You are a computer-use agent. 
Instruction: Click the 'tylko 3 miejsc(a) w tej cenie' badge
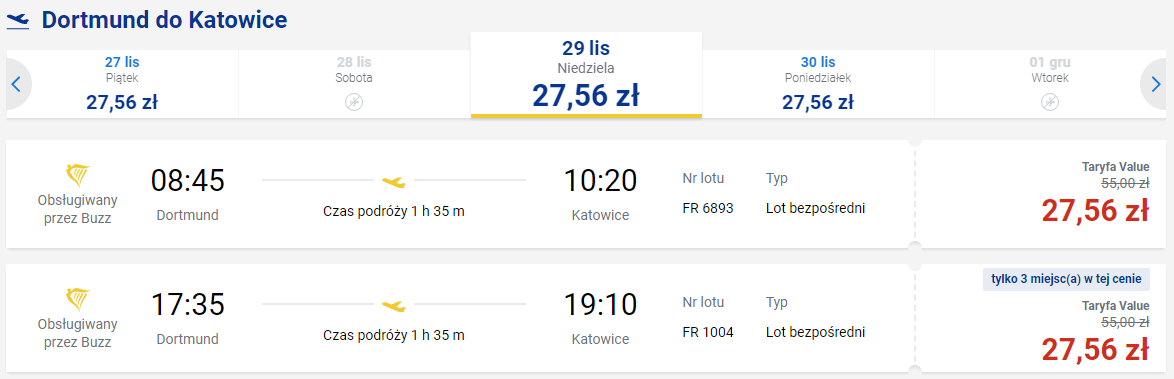(x=1065, y=280)
